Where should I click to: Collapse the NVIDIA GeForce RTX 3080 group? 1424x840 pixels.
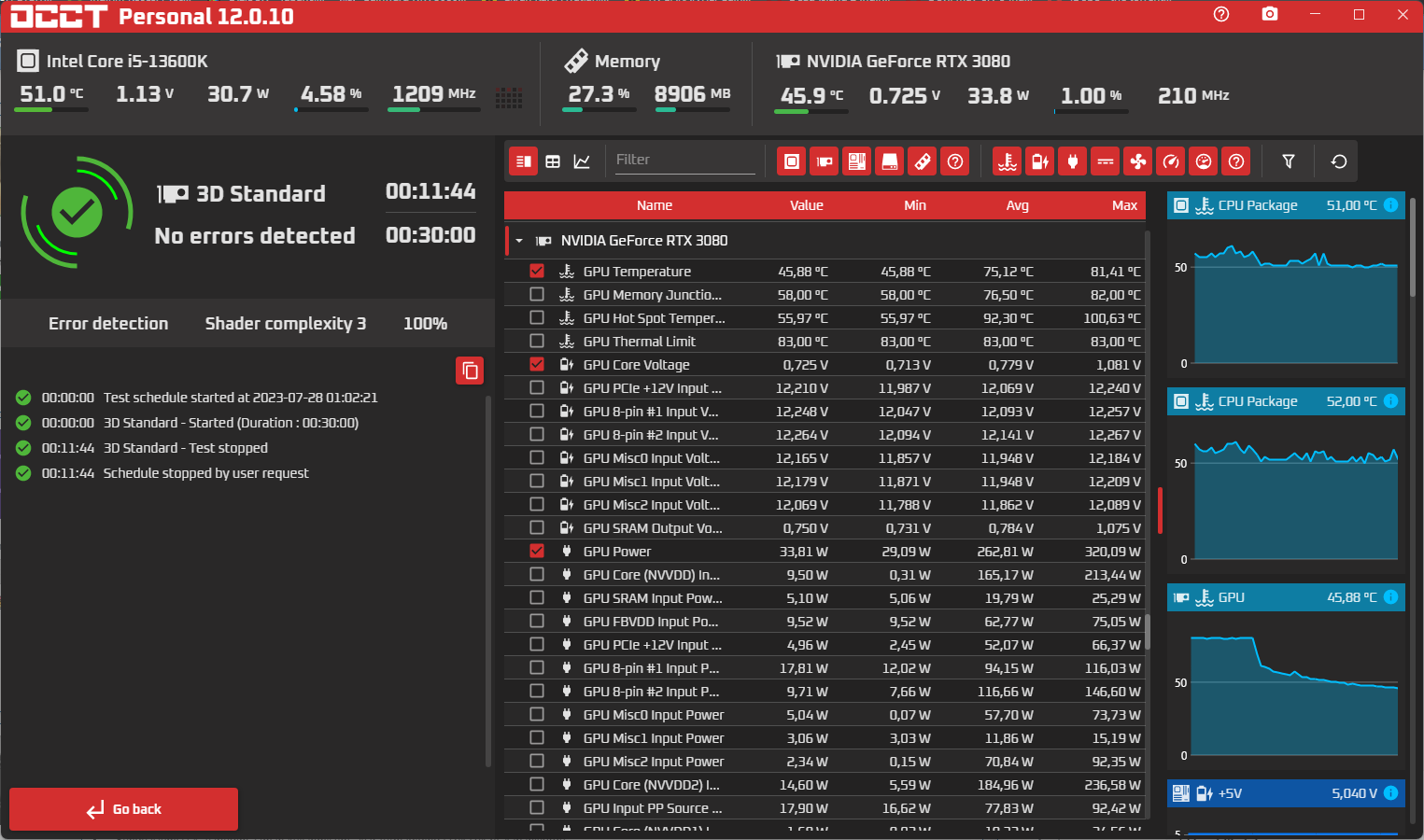point(519,241)
